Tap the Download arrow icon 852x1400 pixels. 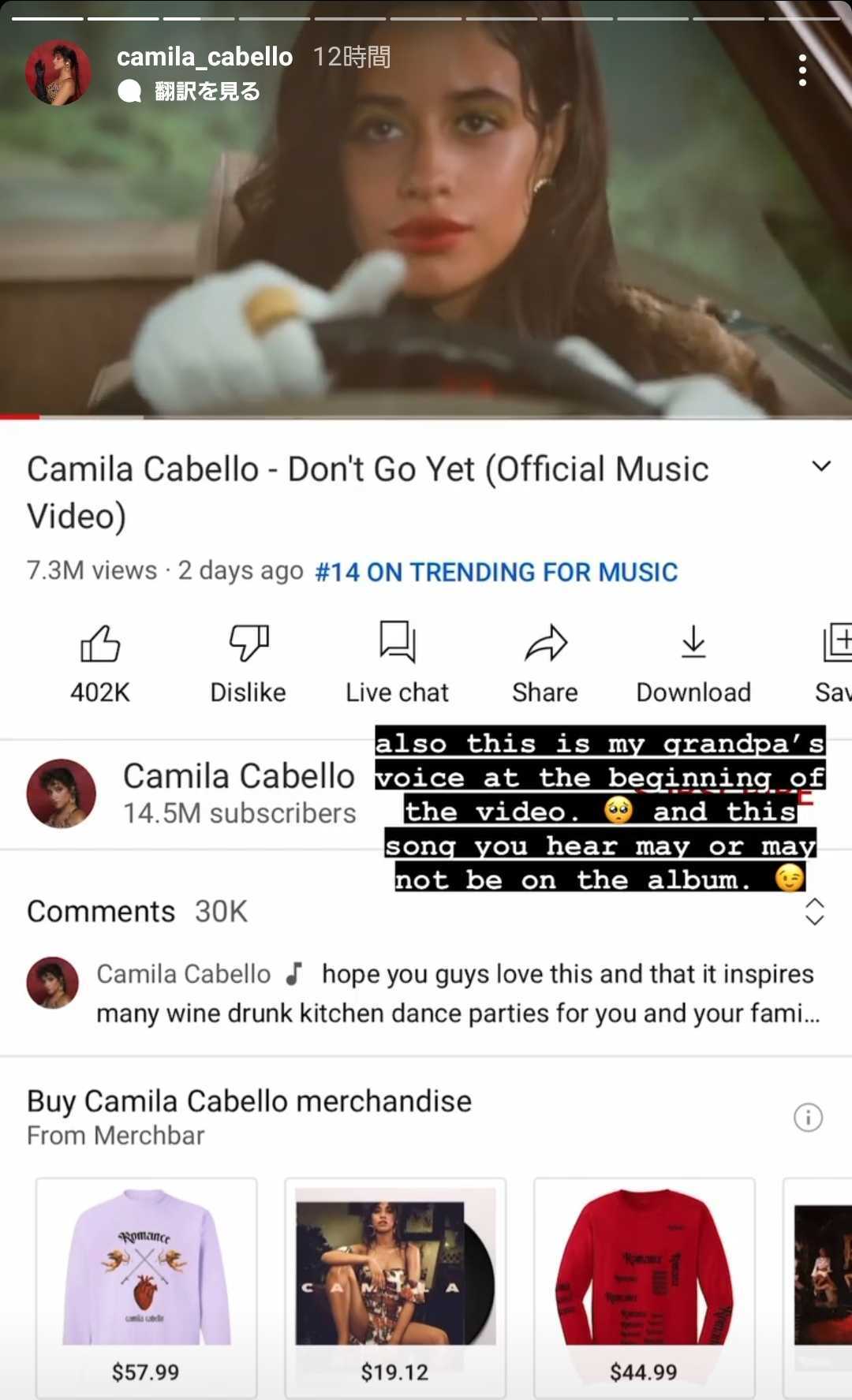(x=693, y=642)
